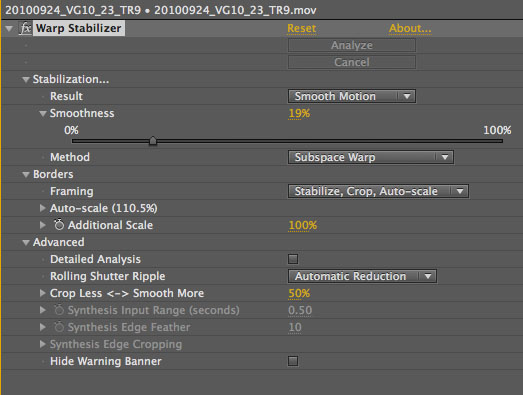Viewport: 523px width, 395px height.
Task: Click the Cancel button
Action: 352,62
